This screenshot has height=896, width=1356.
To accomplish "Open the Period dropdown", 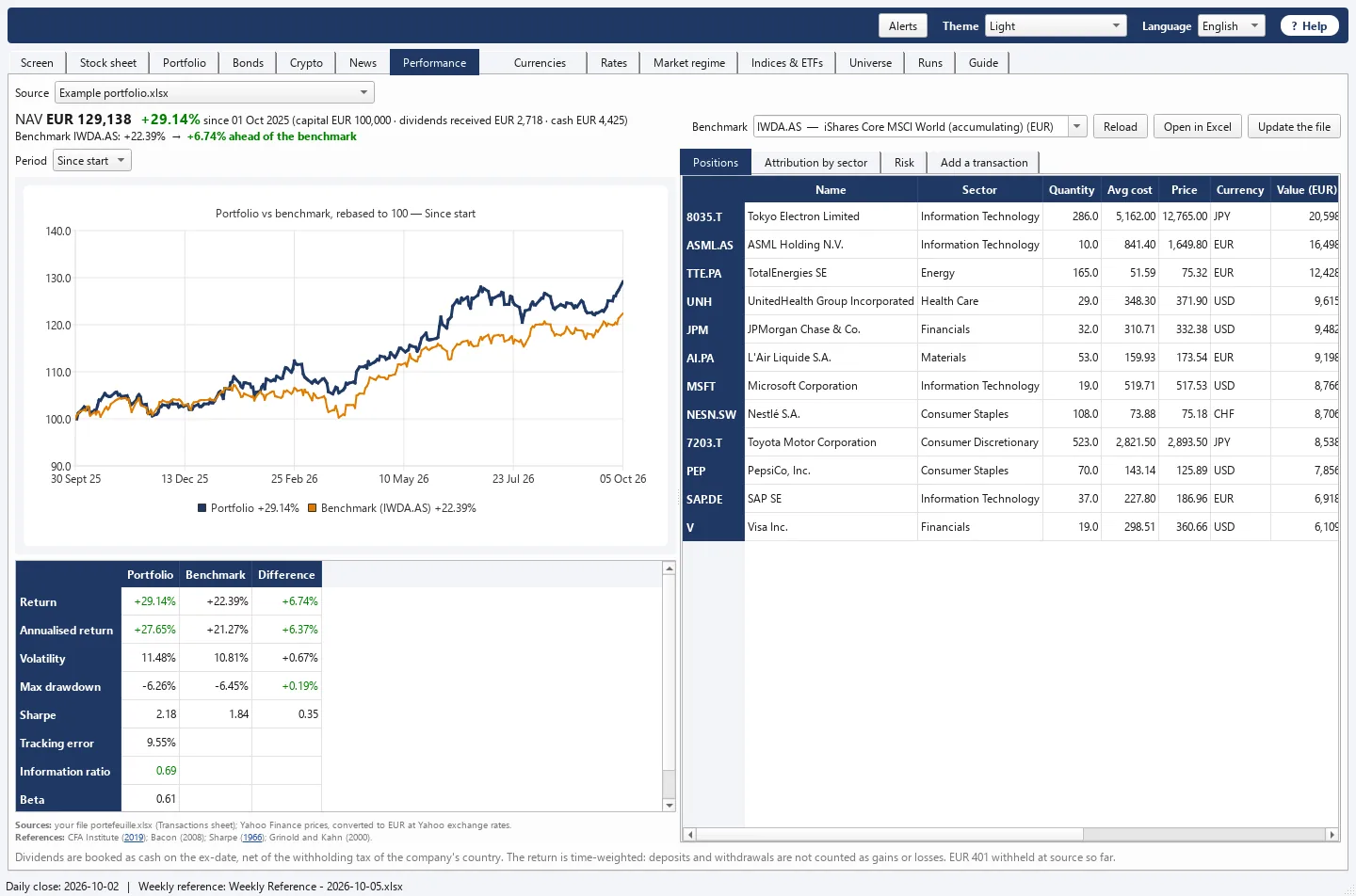I will [92, 161].
